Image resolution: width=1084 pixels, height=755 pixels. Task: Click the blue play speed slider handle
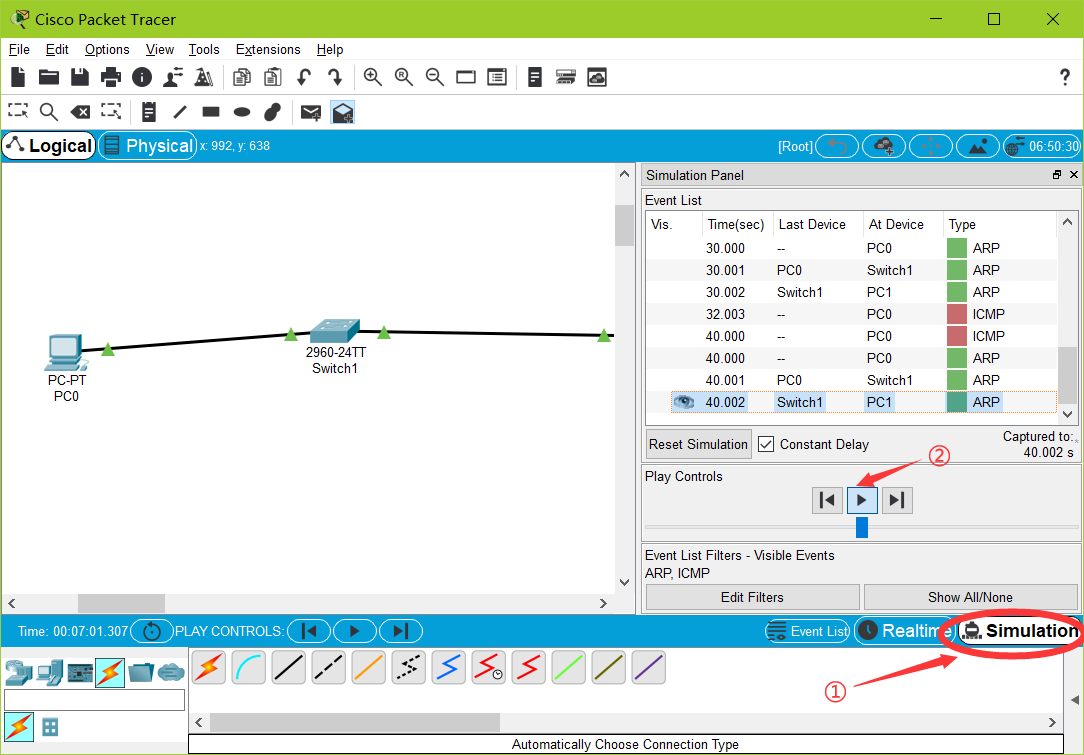[x=862, y=528]
